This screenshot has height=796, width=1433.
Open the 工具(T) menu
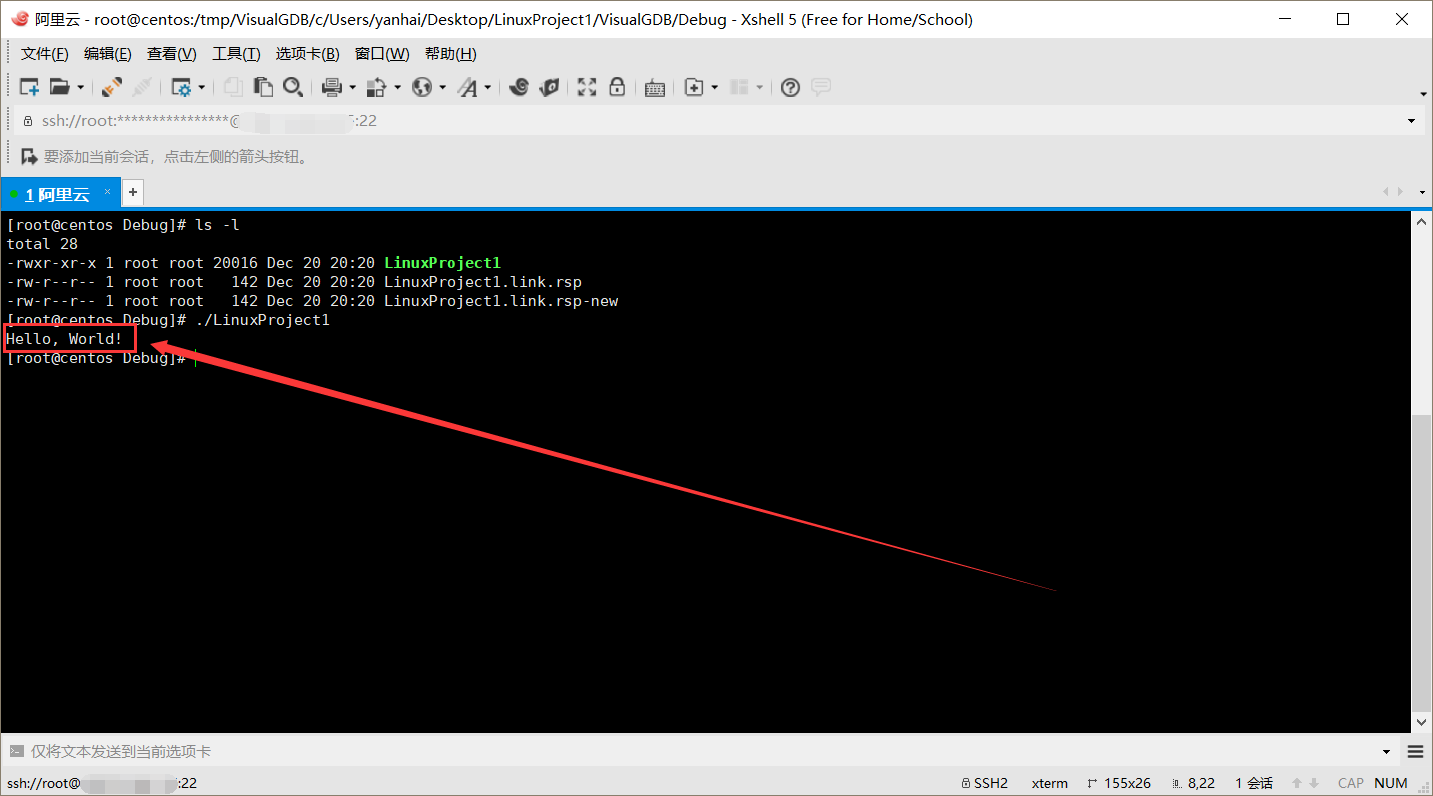[x=236, y=53]
